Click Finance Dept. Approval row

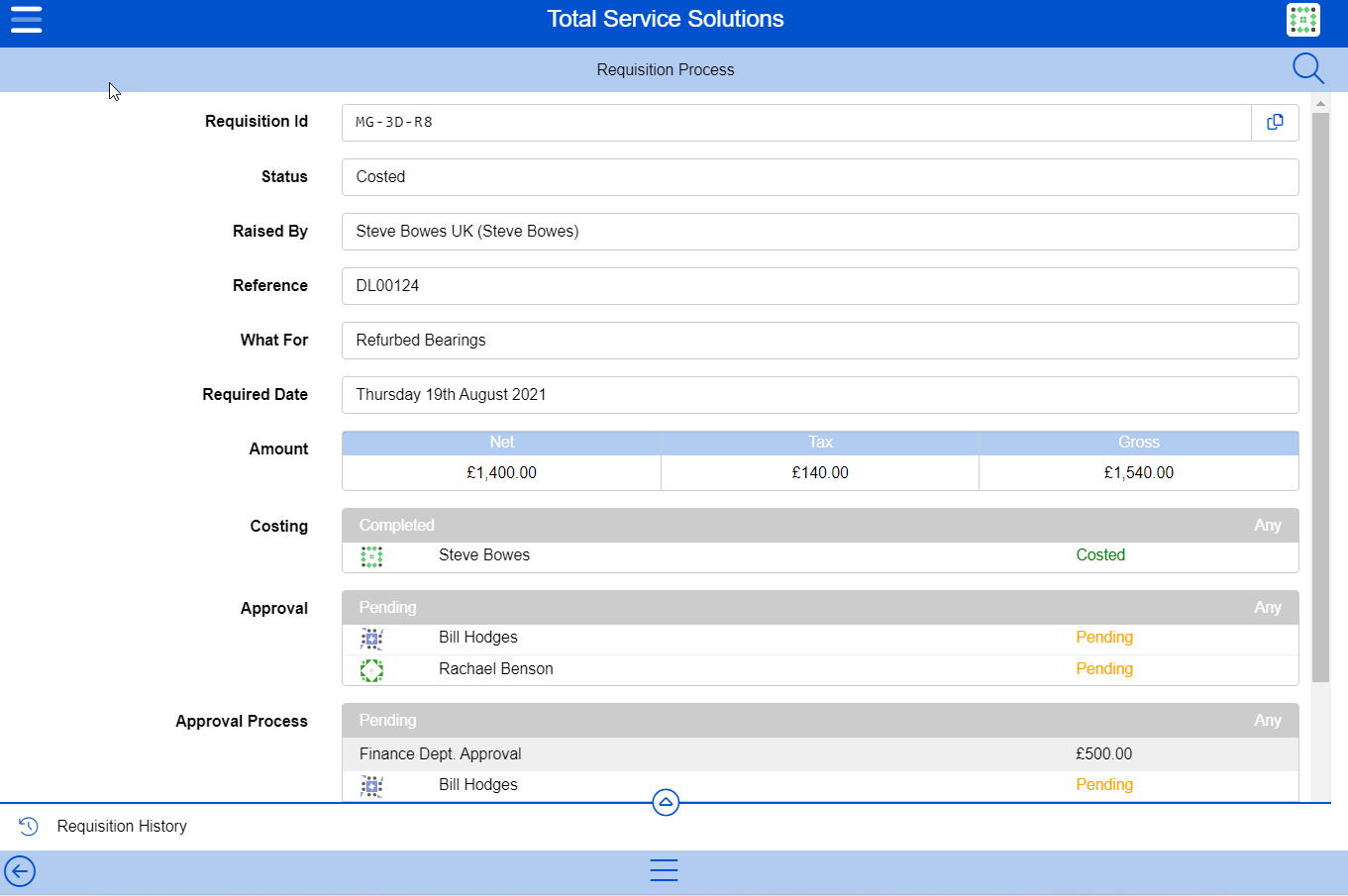(820, 753)
